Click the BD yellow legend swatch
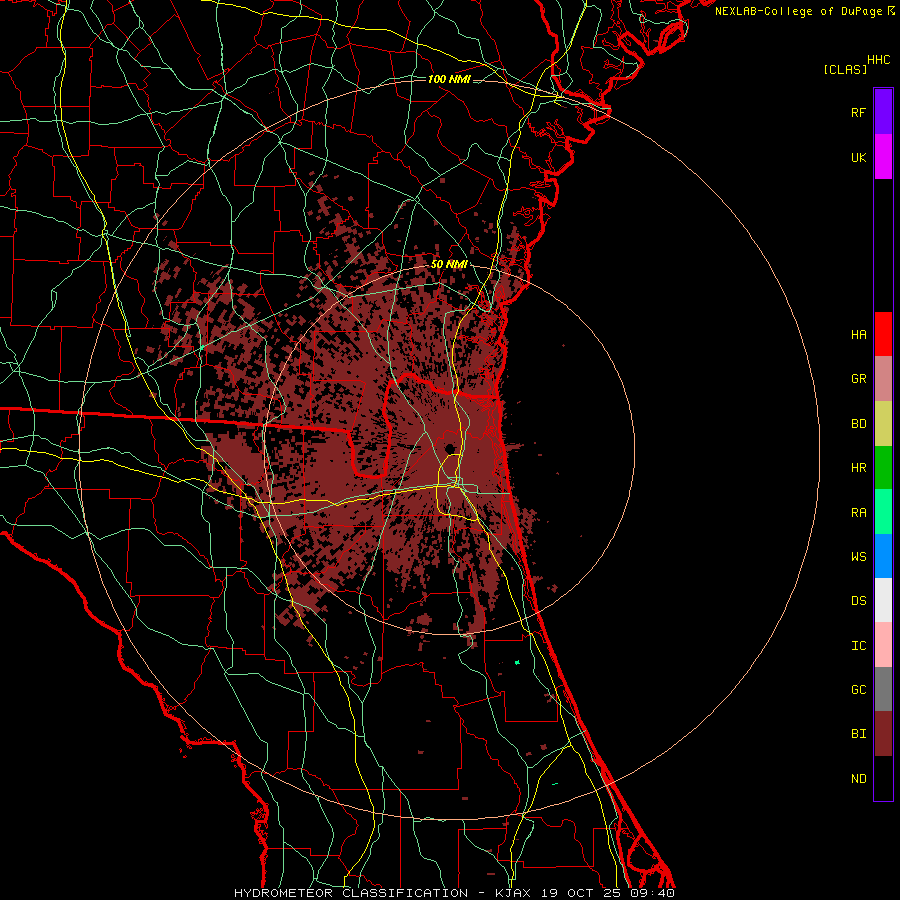Viewport: 900px width, 900px height. point(883,424)
